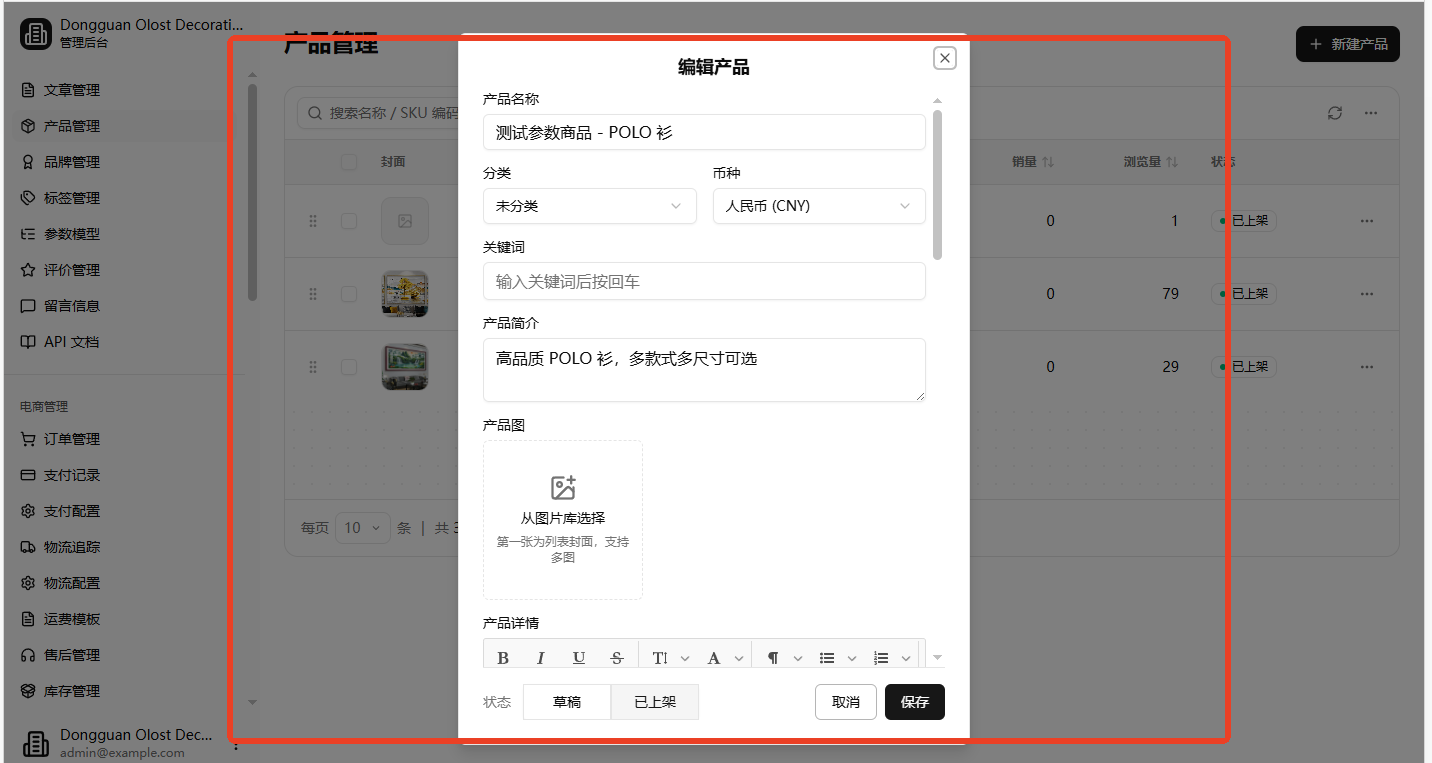Screen dimensions: 1432x763
Task: Set product status to 草稿
Action: point(567,702)
